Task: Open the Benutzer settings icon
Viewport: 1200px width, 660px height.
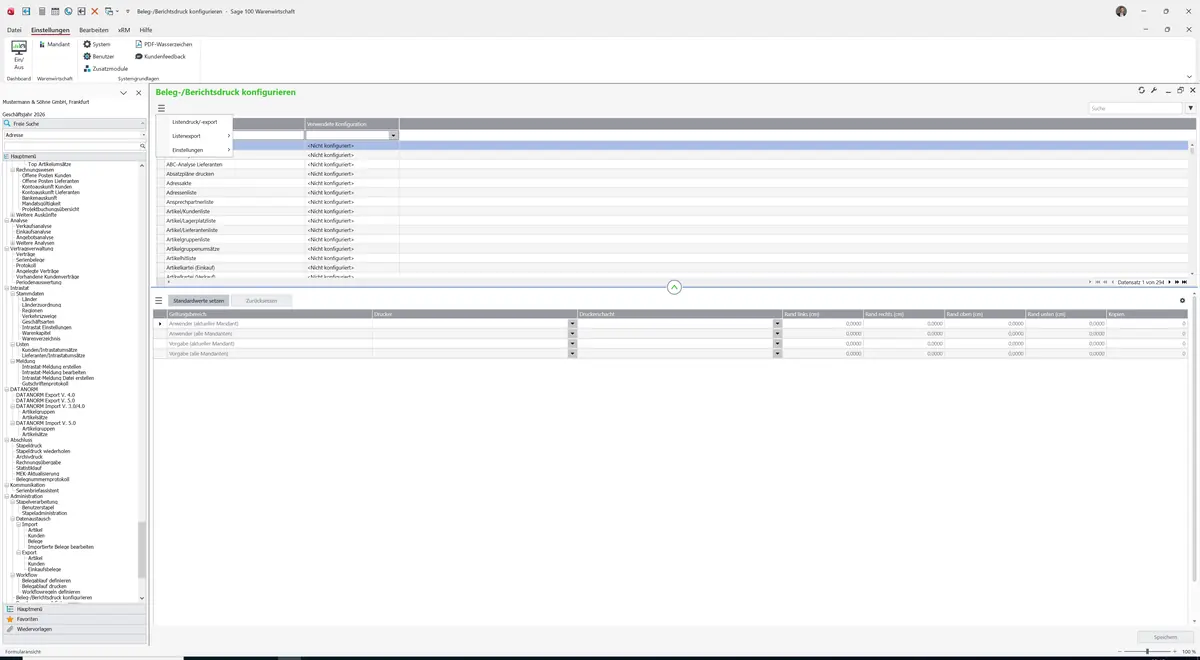Action: coord(87,56)
